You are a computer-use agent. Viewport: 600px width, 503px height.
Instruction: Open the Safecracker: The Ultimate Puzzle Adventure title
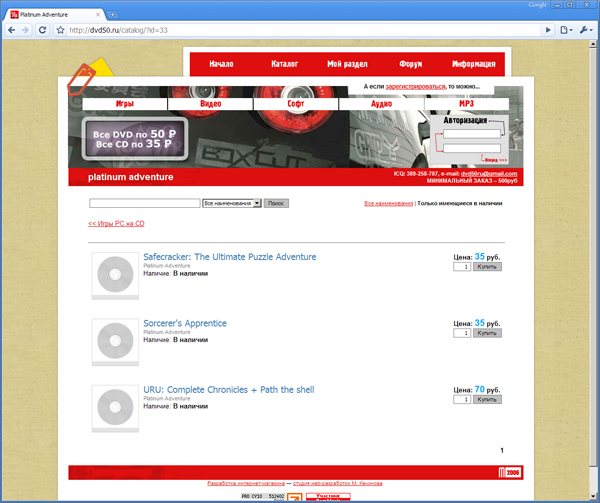coord(230,257)
